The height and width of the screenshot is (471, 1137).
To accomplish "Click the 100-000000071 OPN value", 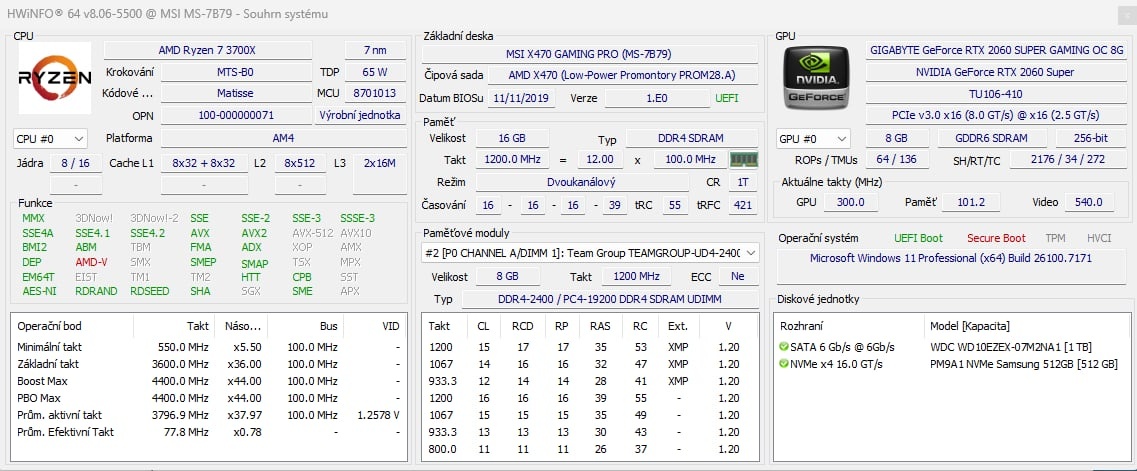I will coord(236,115).
